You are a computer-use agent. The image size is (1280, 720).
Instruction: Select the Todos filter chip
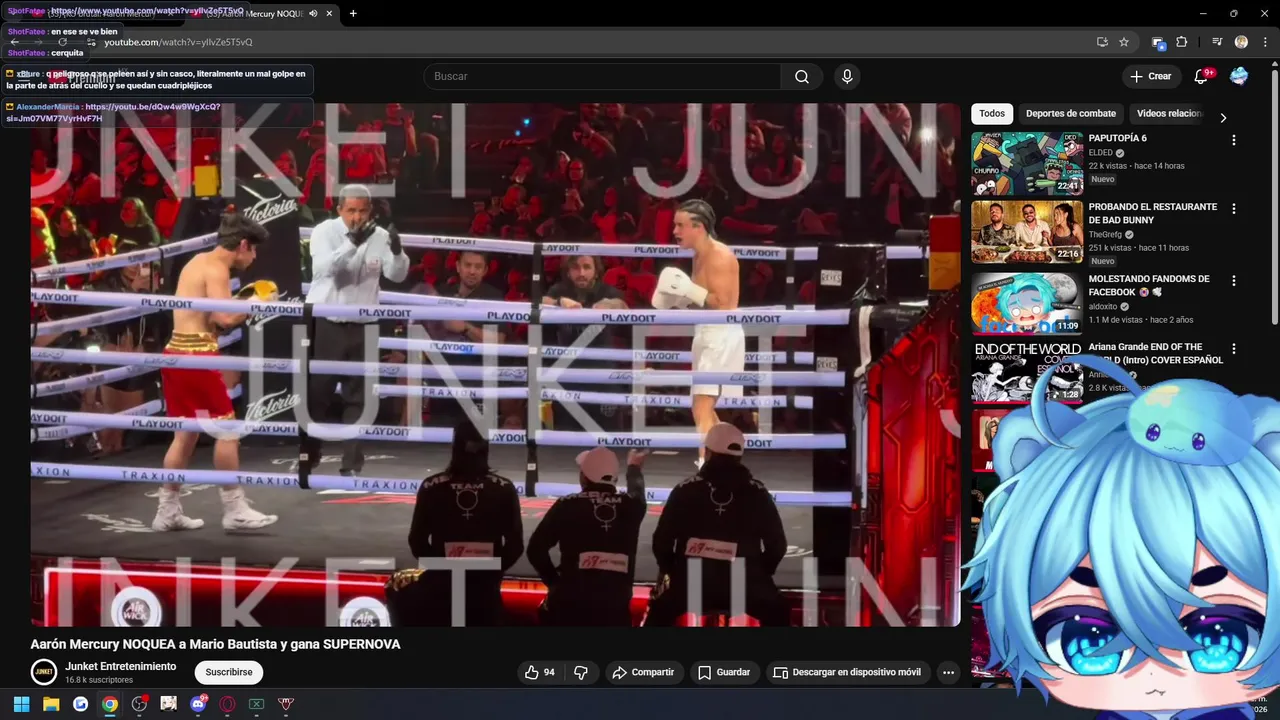click(992, 114)
